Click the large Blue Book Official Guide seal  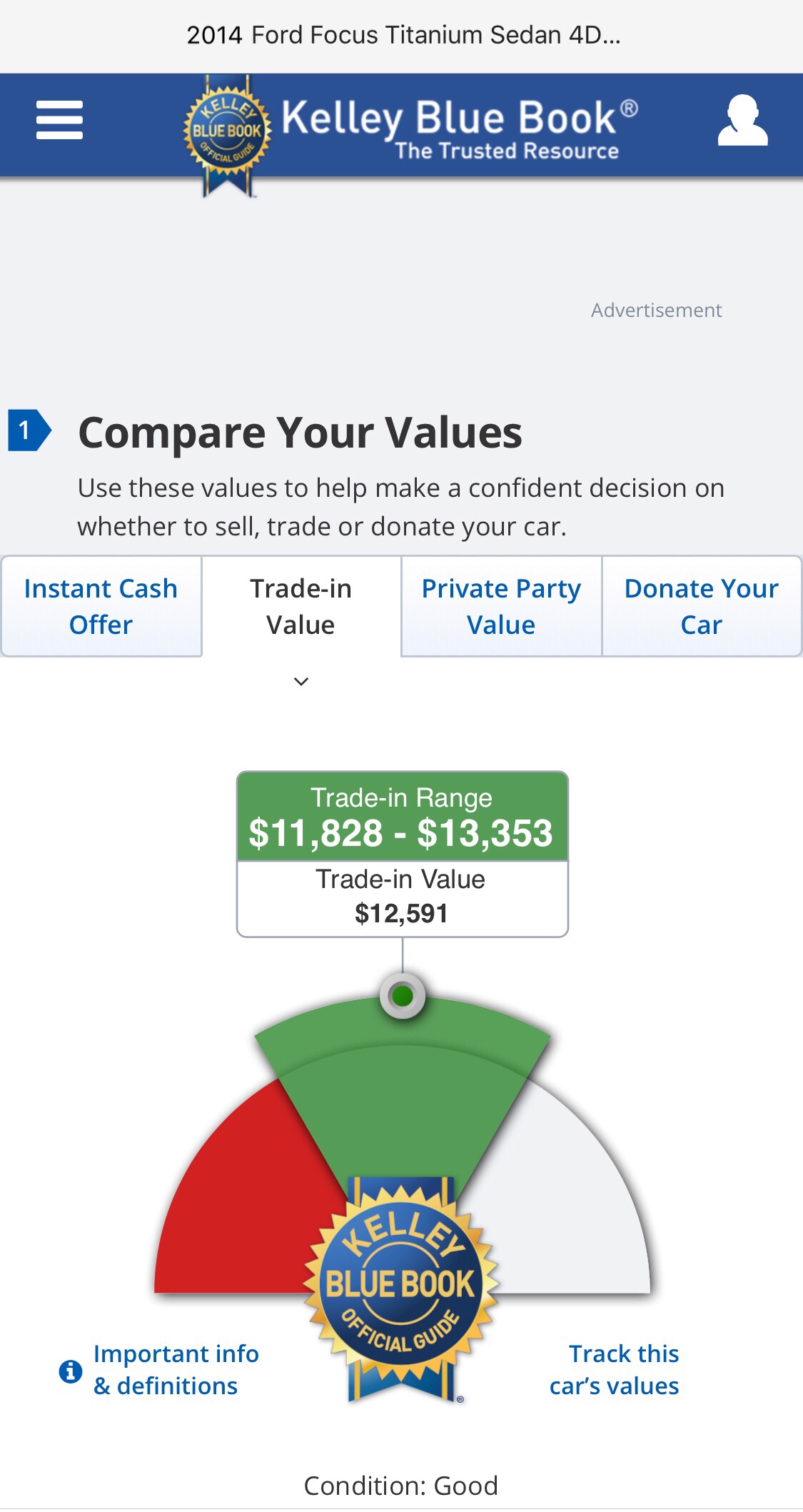point(400,1285)
